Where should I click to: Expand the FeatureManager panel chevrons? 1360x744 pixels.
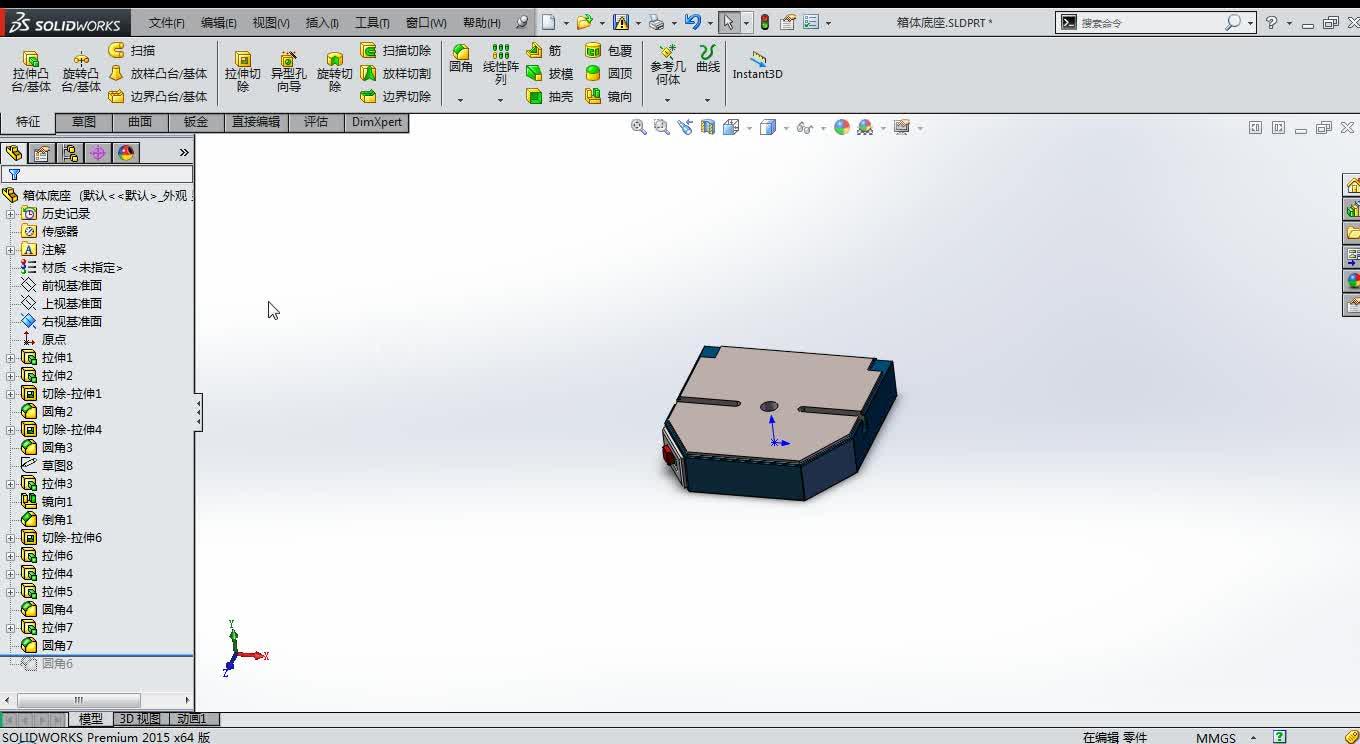(184, 153)
